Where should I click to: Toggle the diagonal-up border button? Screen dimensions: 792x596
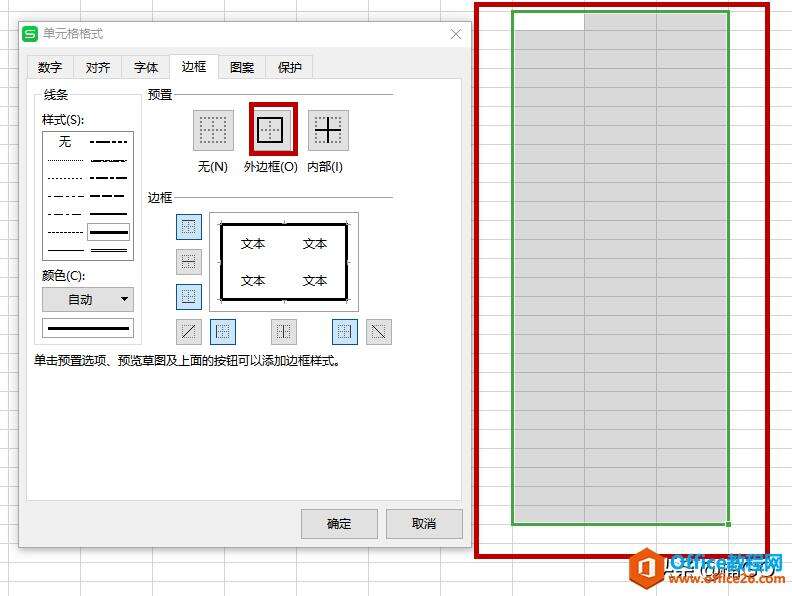[x=188, y=332]
